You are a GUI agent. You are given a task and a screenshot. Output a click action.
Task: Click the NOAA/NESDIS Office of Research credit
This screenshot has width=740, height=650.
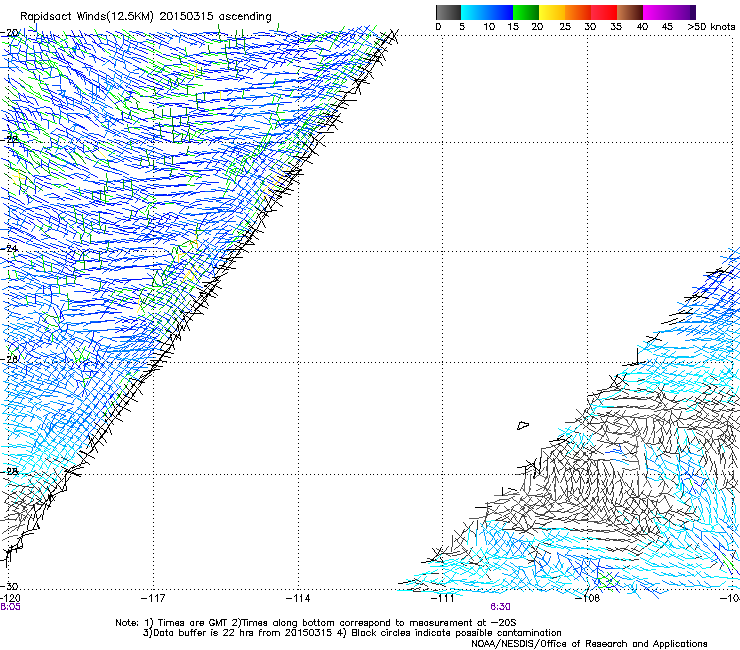point(589,644)
